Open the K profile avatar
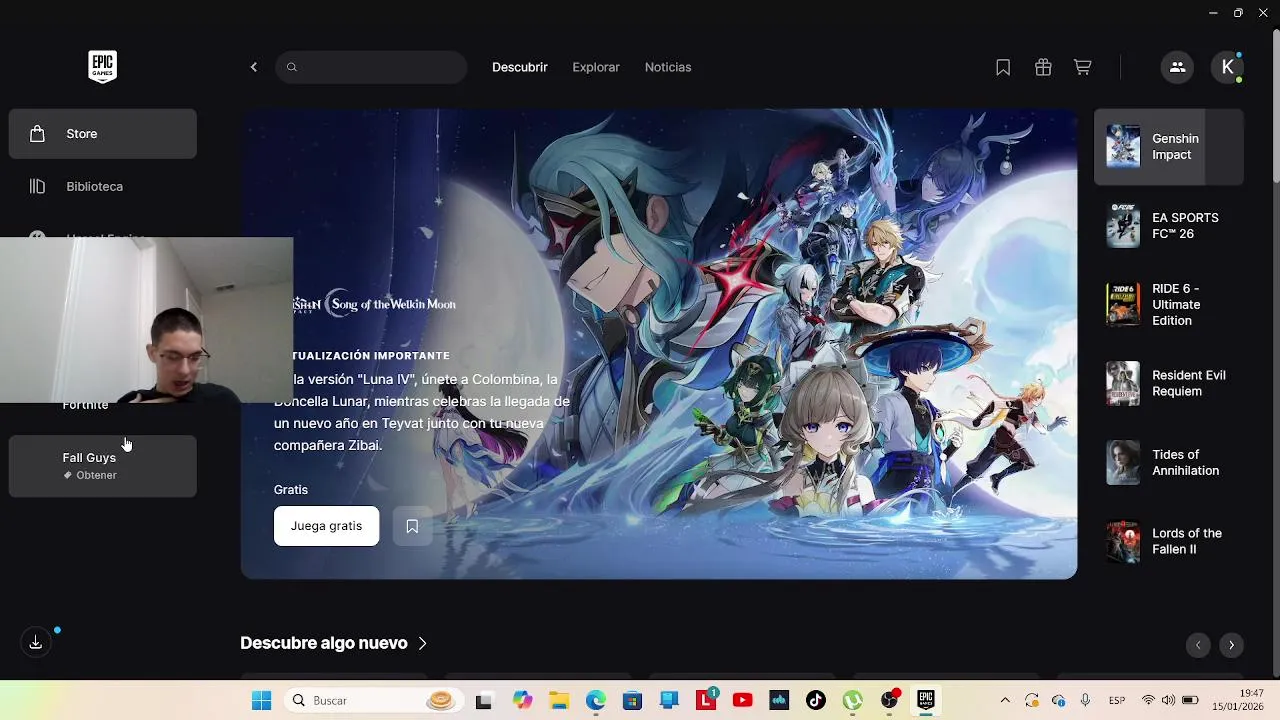This screenshot has width=1280, height=720. coord(1227,67)
